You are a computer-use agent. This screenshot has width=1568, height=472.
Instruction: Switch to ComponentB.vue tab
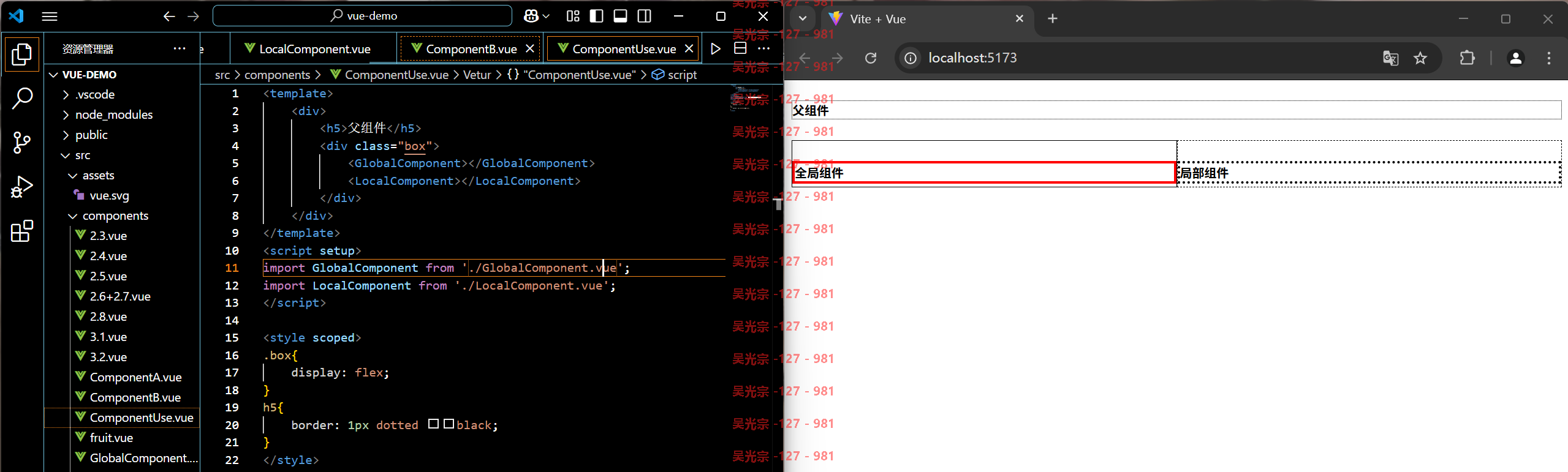[470, 48]
